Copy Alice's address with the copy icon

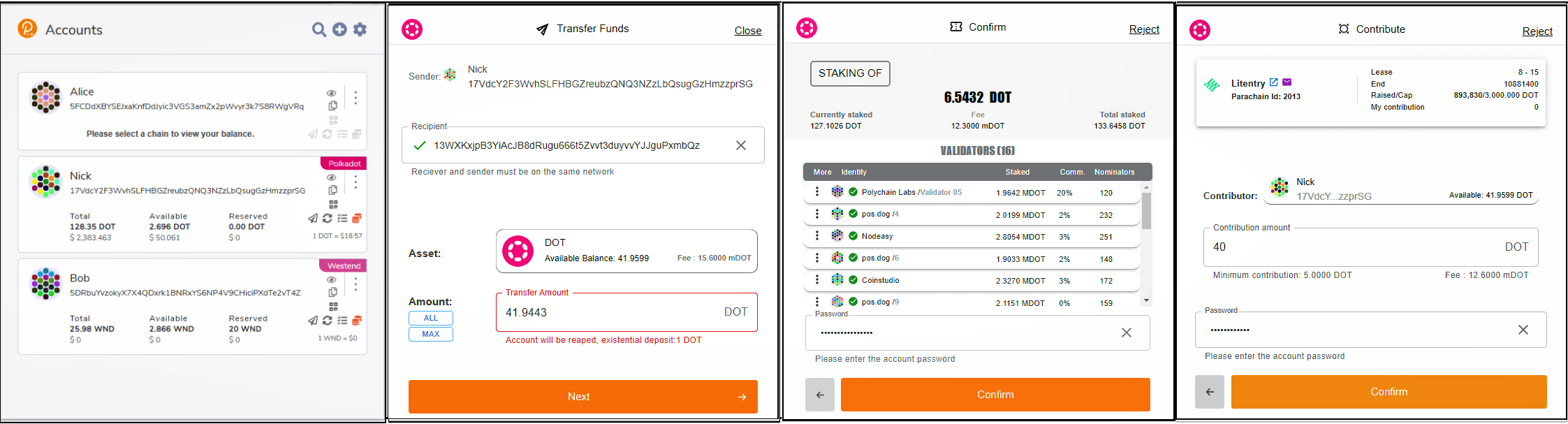pos(333,106)
